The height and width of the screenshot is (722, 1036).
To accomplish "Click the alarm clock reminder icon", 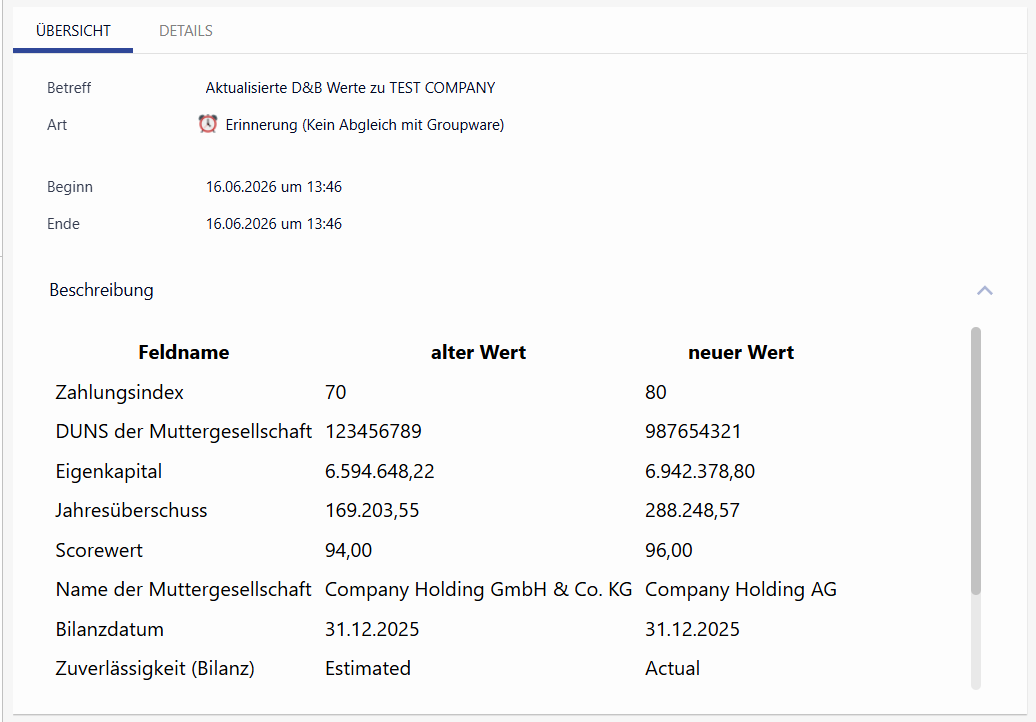I will pyautogui.click(x=208, y=124).
